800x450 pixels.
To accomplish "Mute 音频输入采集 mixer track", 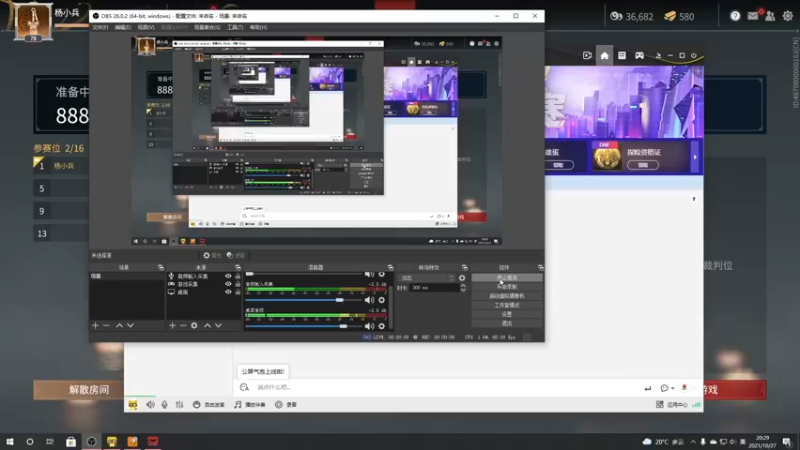I will pos(369,300).
